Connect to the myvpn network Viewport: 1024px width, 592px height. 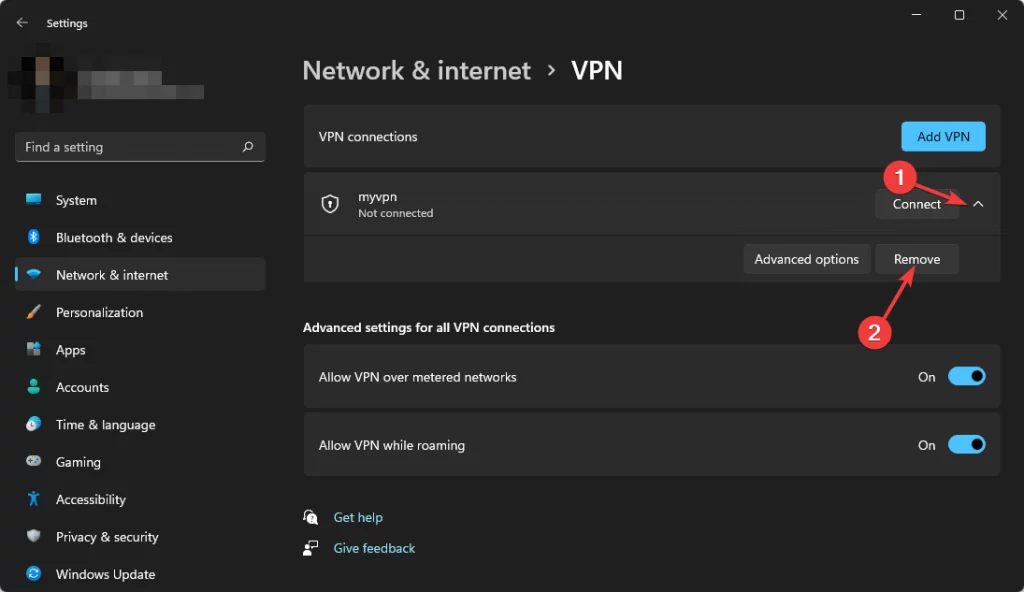(916, 203)
